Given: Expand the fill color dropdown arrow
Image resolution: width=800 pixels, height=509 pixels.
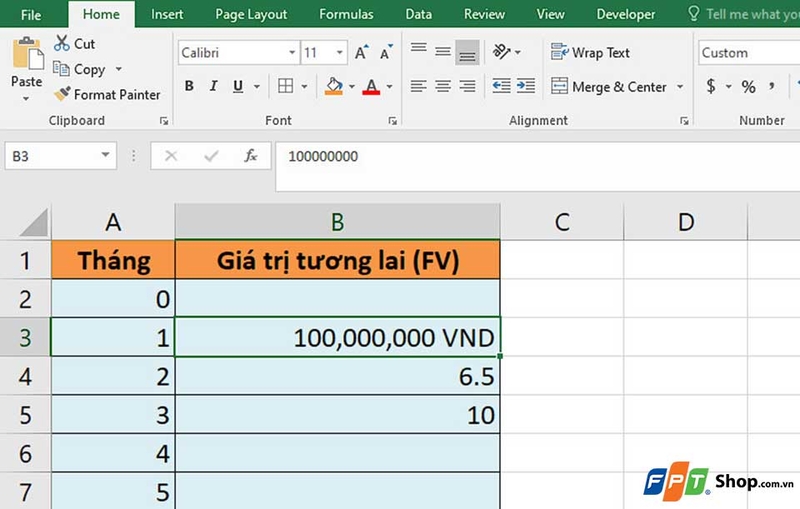Looking at the screenshot, I should [x=352, y=86].
